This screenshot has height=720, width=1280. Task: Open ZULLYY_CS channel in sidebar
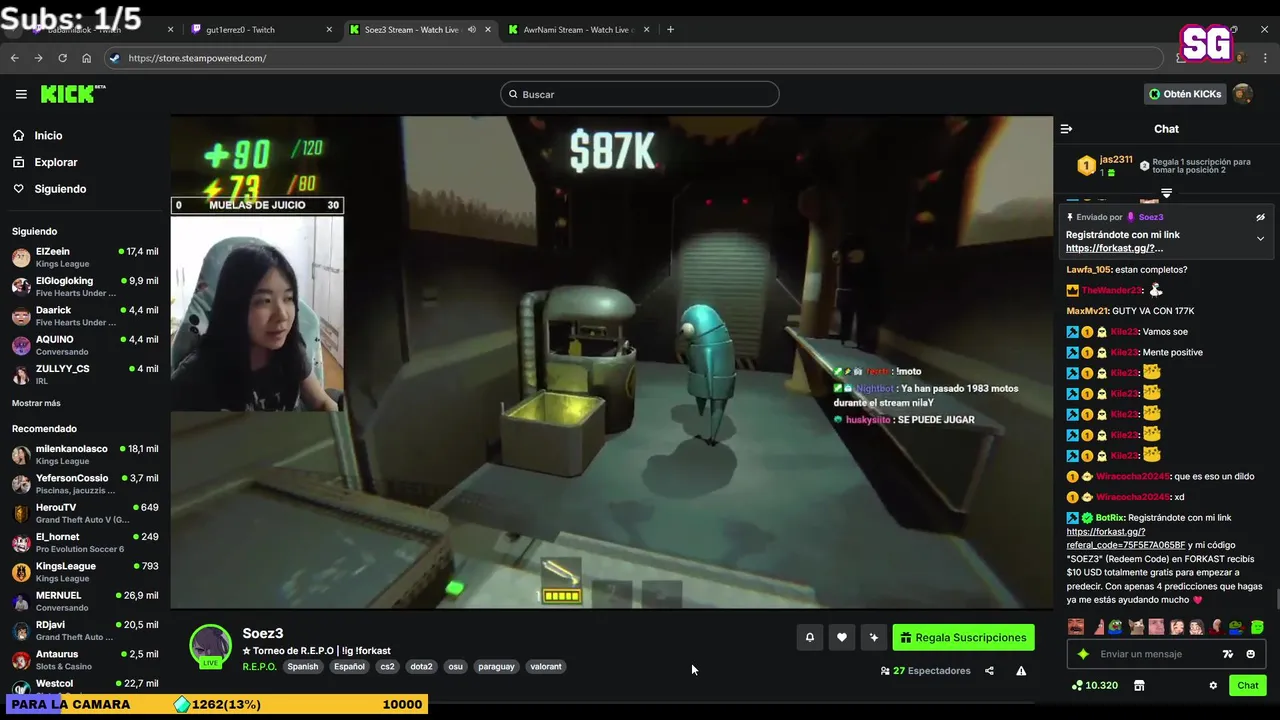[x=85, y=375]
